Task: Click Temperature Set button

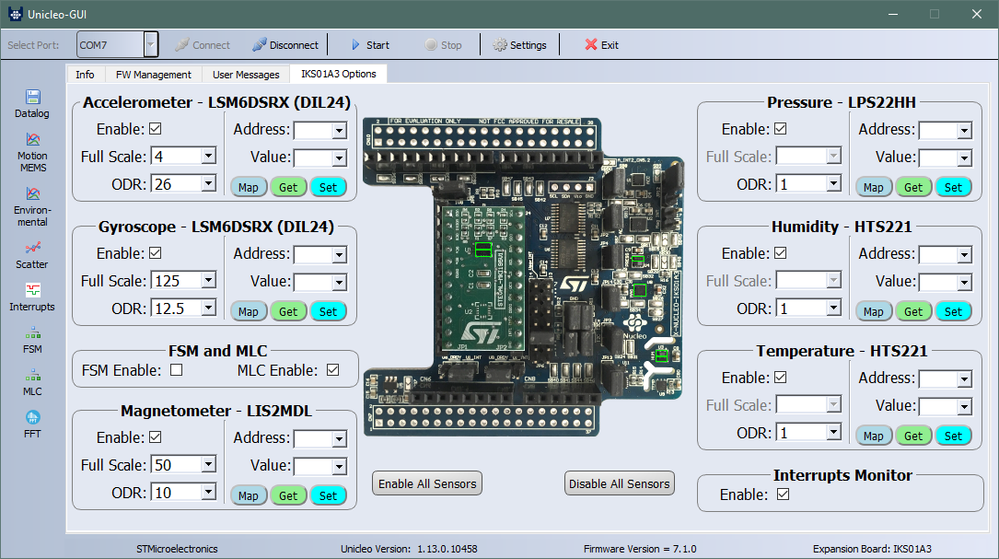Action: click(x=953, y=435)
